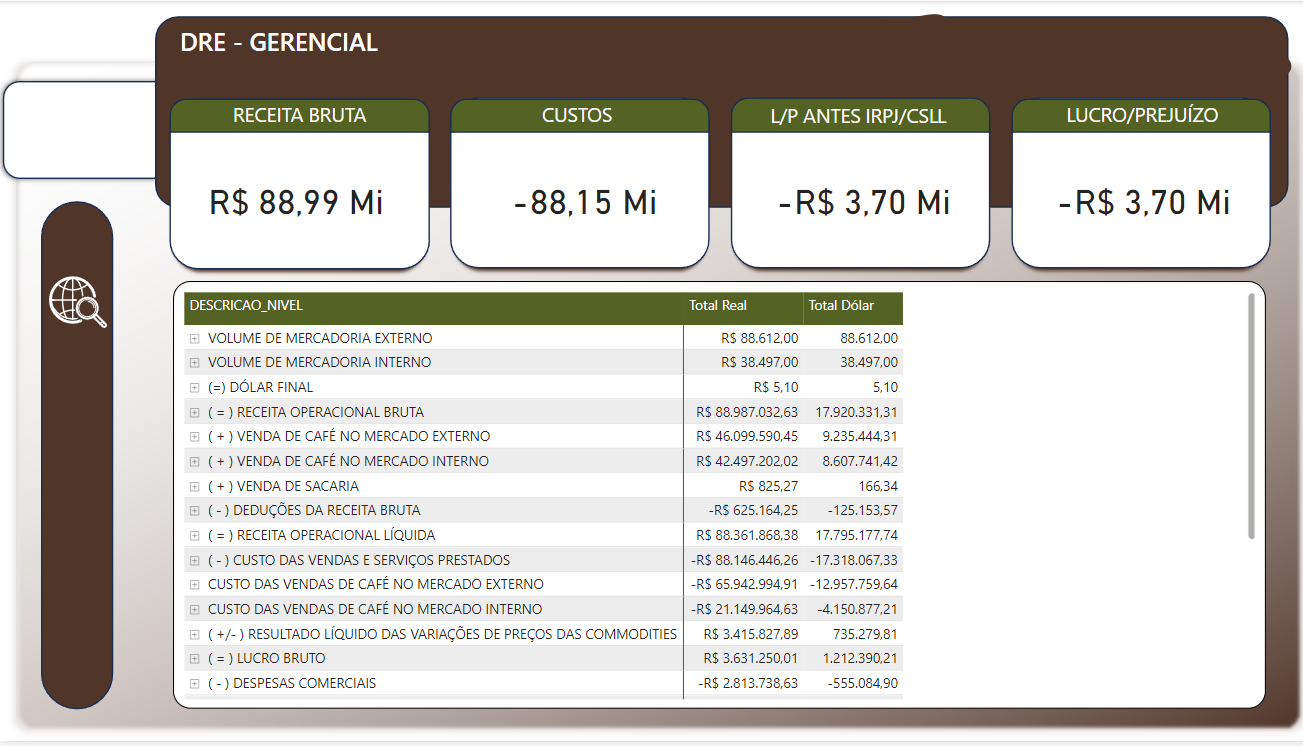
Task: Expand VENDA DE CAFÉ NO MERCADO INTERNO row
Action: [195, 462]
